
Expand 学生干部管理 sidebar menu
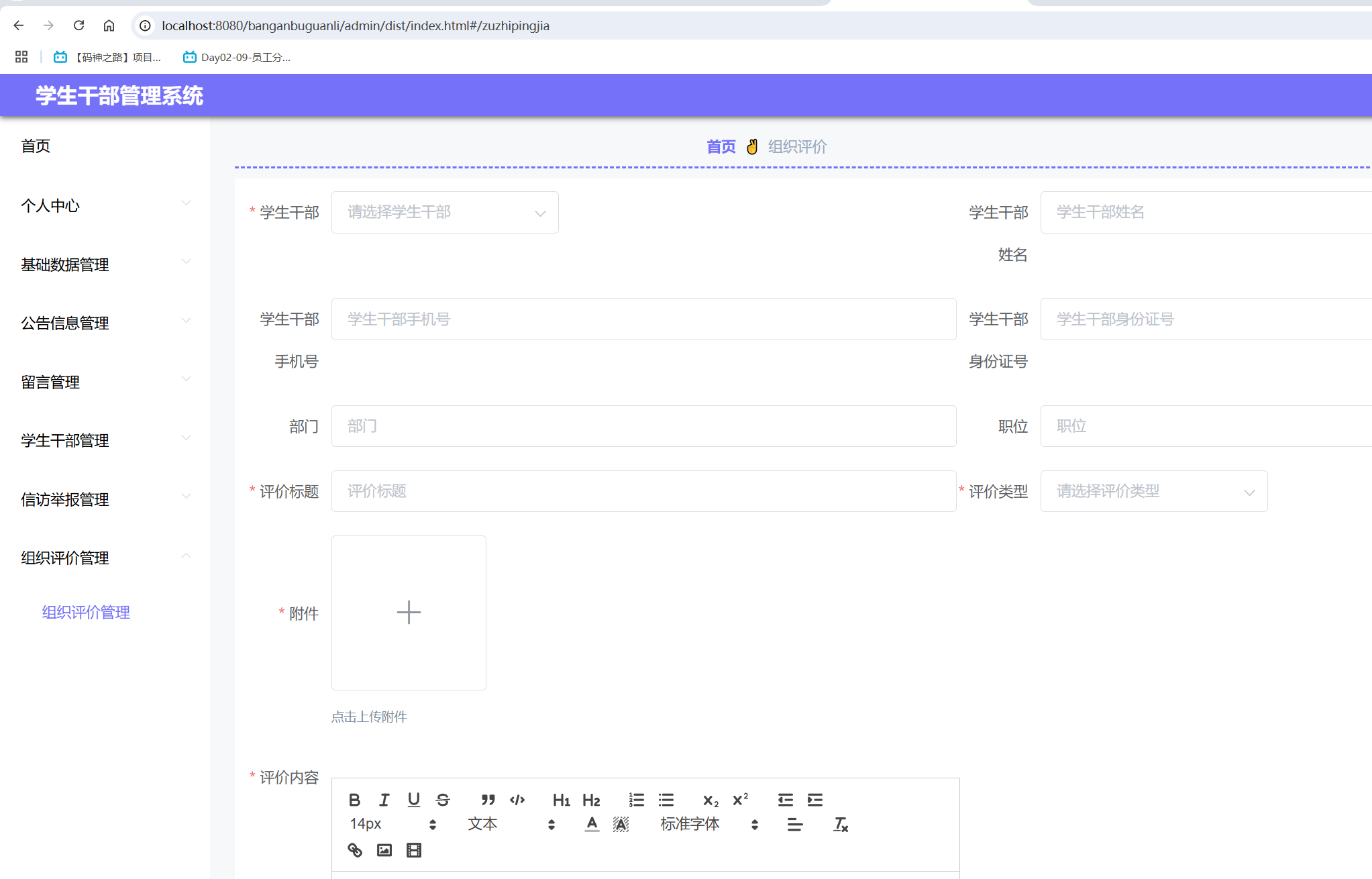105,440
